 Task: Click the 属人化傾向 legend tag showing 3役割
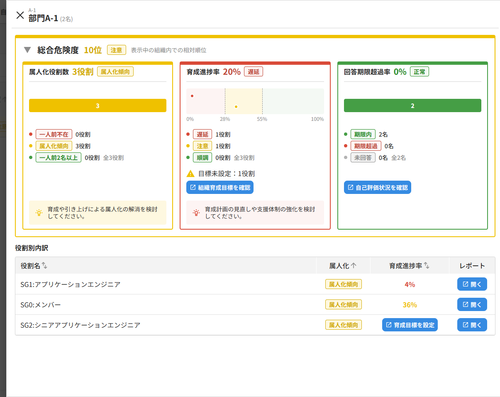coord(54,146)
